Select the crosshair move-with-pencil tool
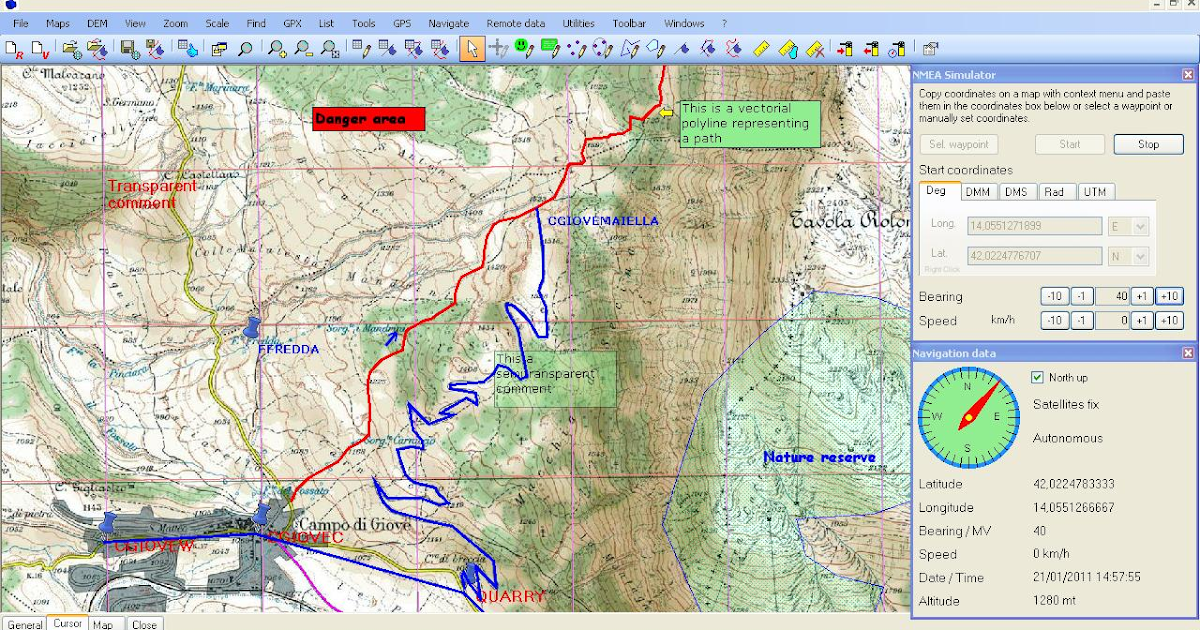 498,47
